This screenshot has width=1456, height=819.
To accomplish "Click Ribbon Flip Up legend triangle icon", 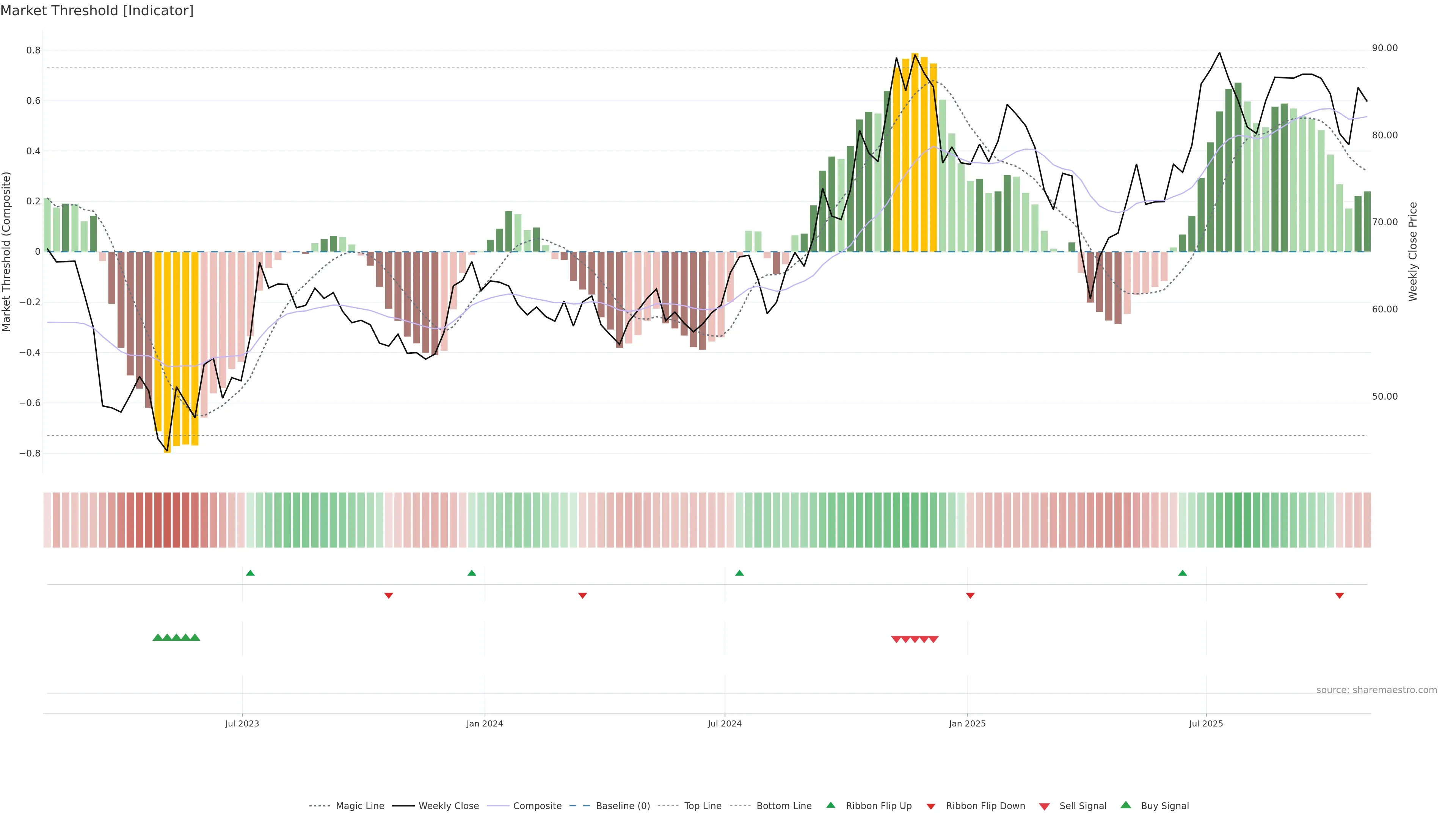I will pos(830,805).
